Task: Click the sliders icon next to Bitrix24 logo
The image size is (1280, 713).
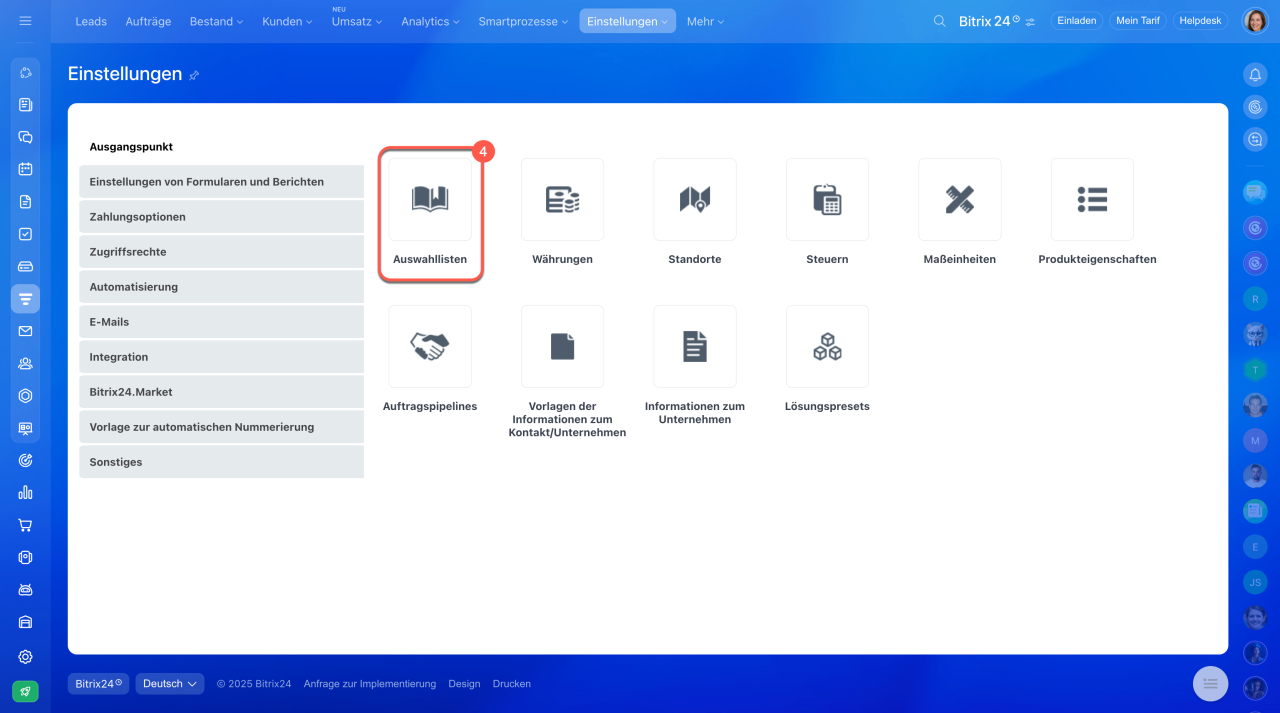Action: pos(1030,22)
